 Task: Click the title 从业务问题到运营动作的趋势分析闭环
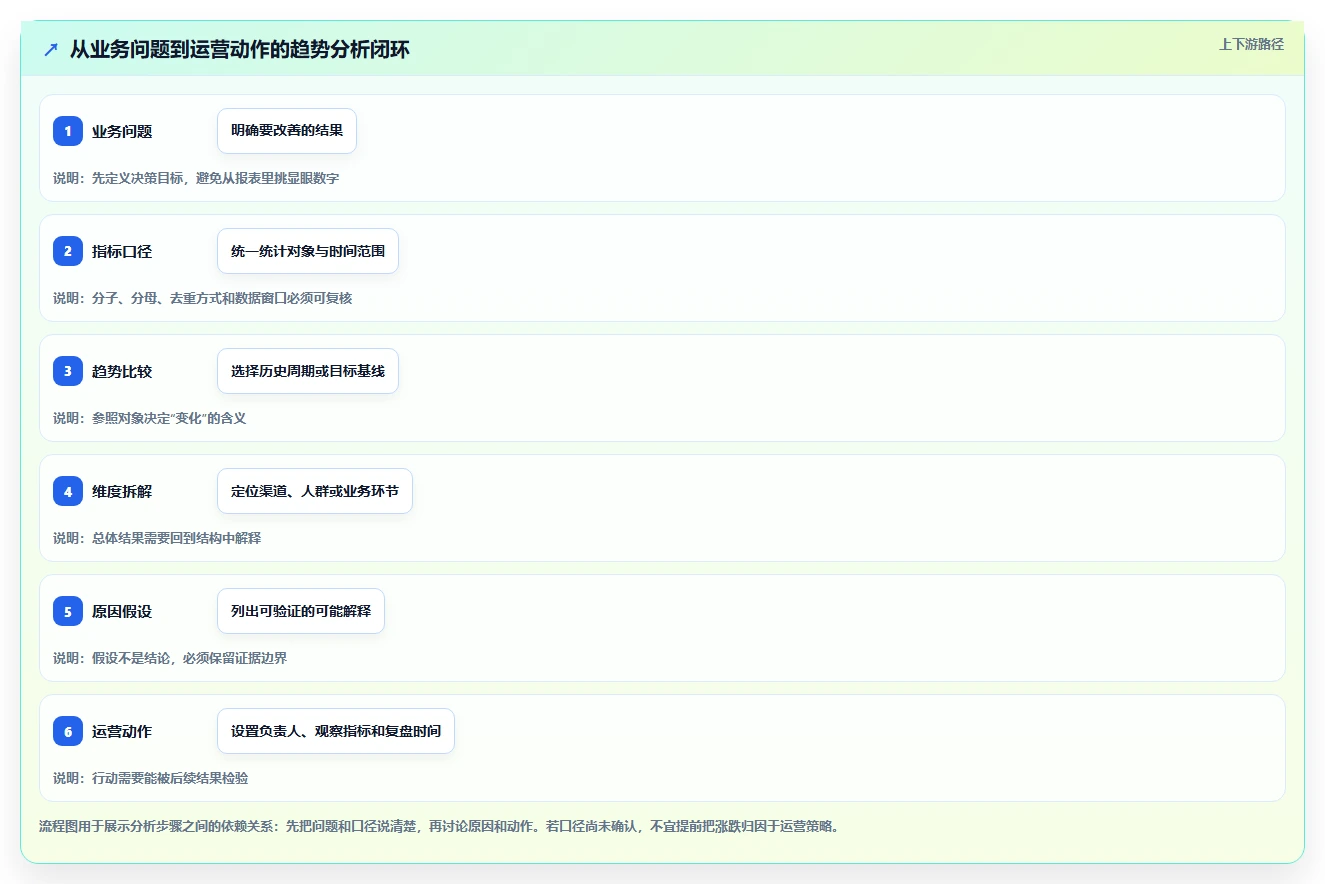tap(240, 49)
